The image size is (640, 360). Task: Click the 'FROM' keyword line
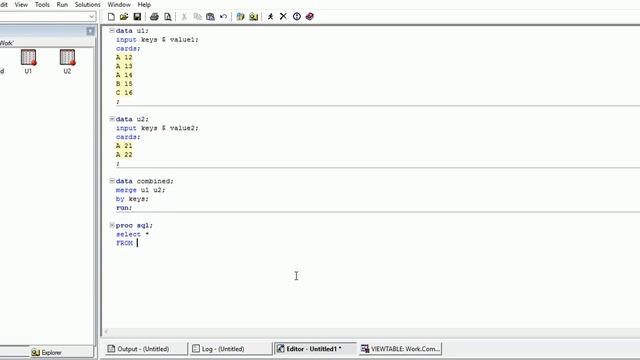tap(124, 243)
